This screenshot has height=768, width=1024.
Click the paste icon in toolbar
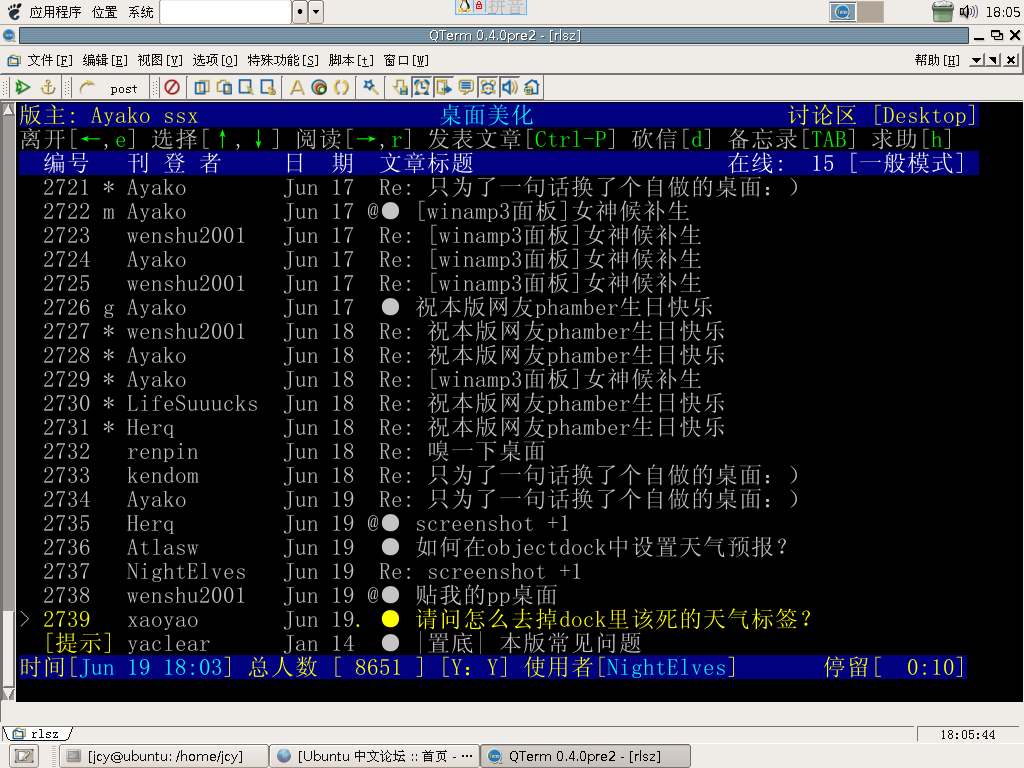click(x=224, y=87)
